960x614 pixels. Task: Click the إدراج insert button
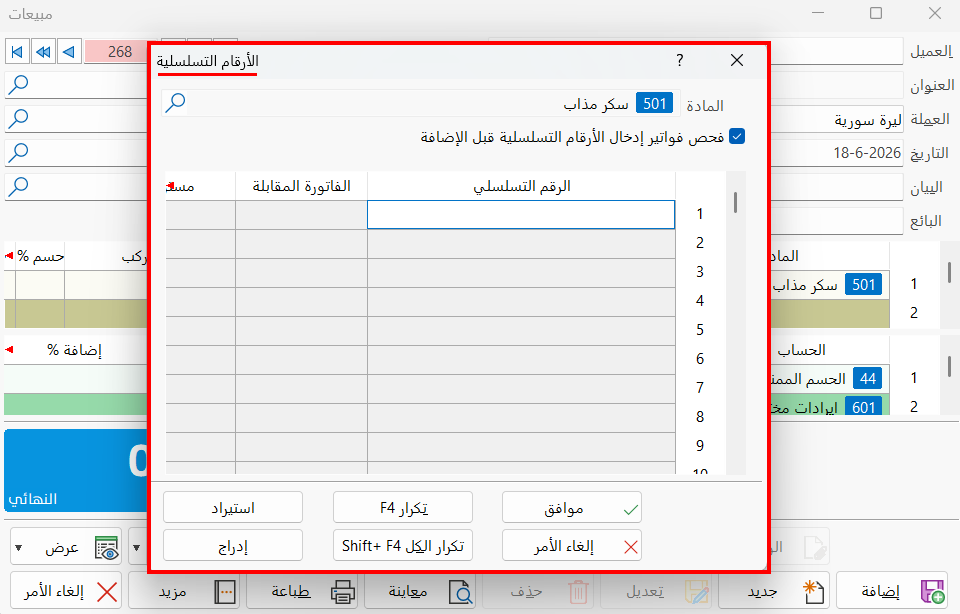(x=233, y=545)
